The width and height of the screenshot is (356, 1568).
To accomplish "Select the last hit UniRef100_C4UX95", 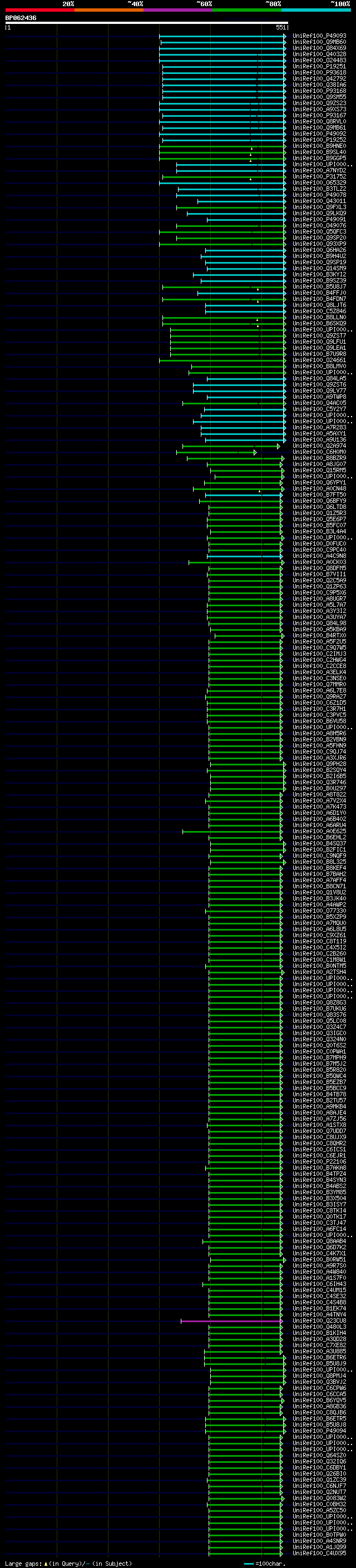I will tap(319, 1553).
